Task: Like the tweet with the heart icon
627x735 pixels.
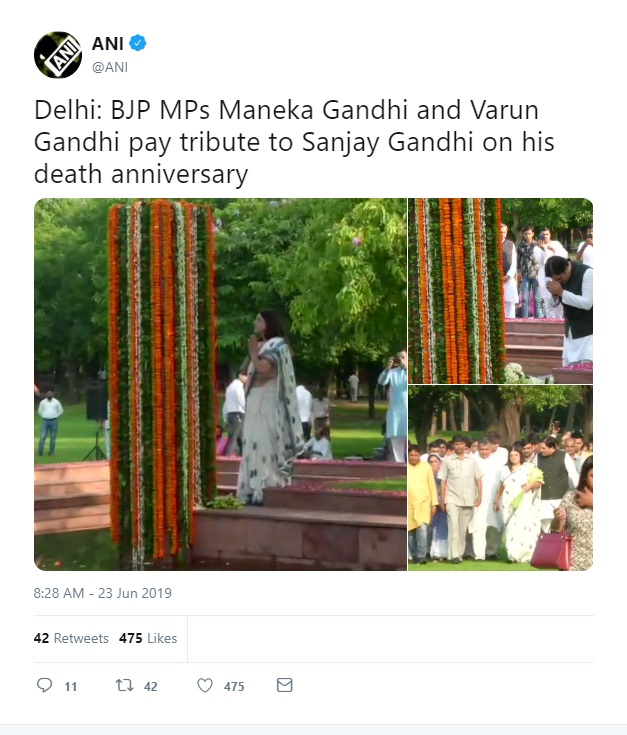Action: click(x=205, y=685)
